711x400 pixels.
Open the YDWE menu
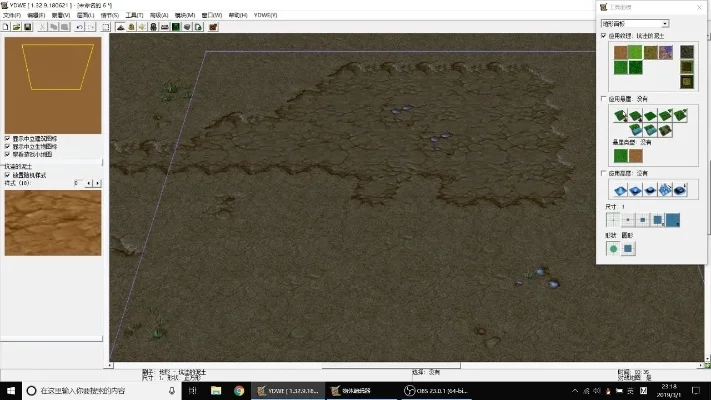[265, 15]
